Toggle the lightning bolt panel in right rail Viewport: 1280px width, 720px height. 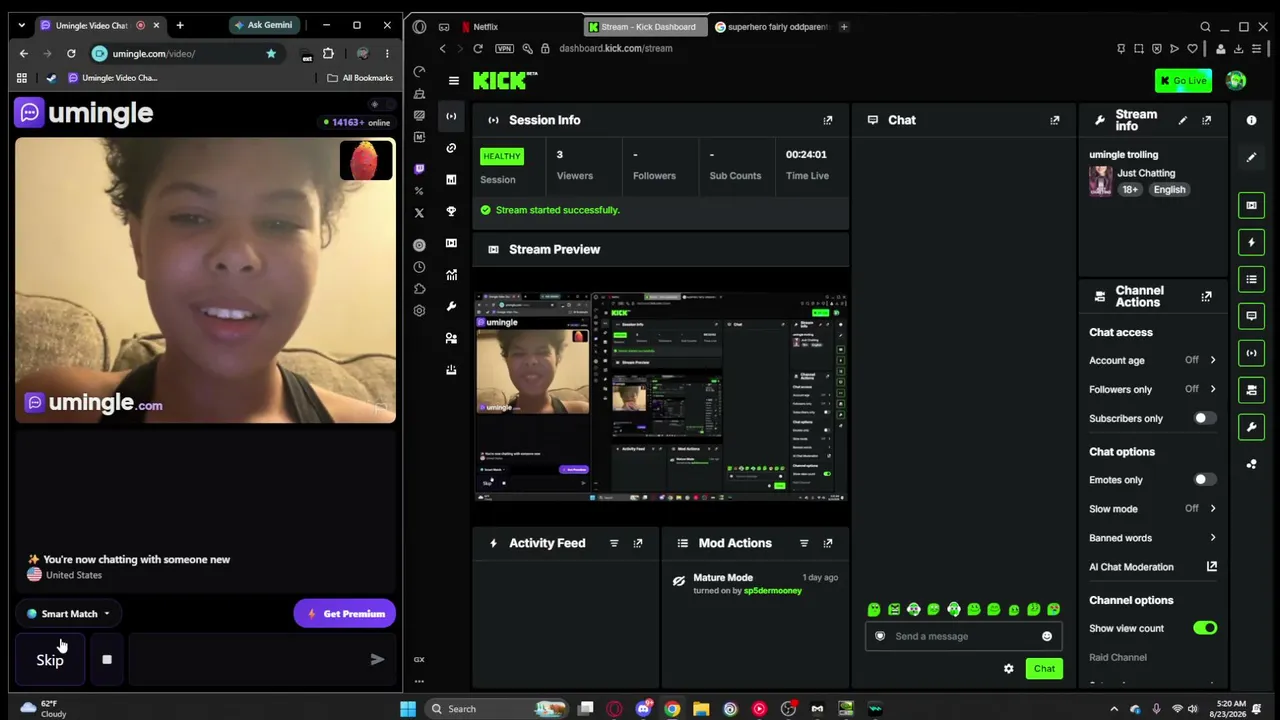coord(1251,242)
